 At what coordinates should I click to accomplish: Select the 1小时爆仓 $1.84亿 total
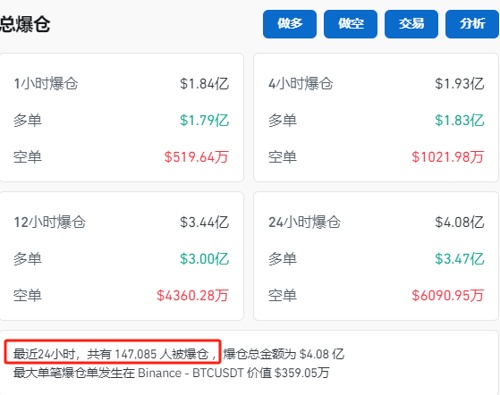click(x=204, y=84)
